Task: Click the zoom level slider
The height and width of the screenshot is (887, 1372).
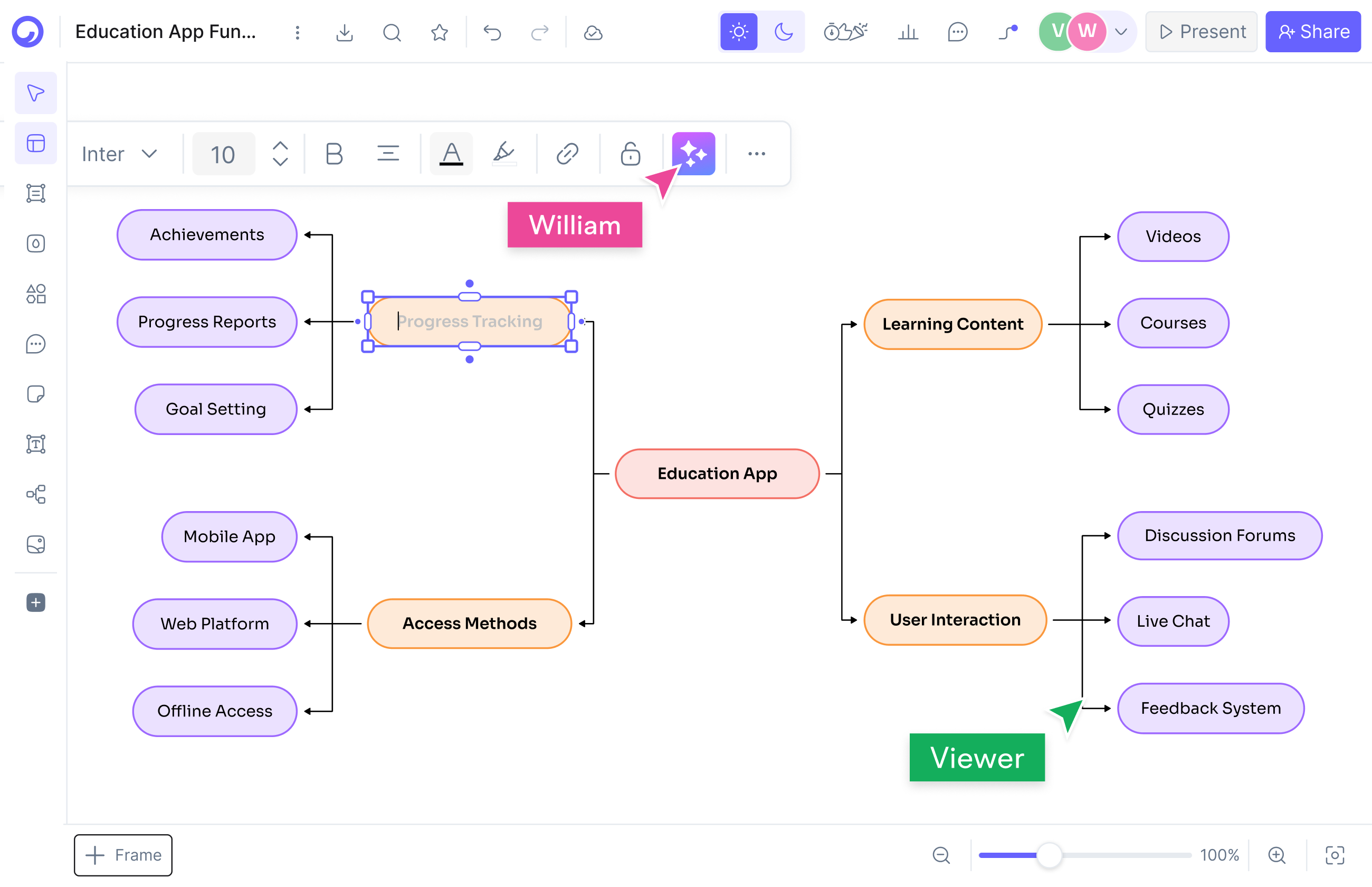Action: click(1084, 855)
